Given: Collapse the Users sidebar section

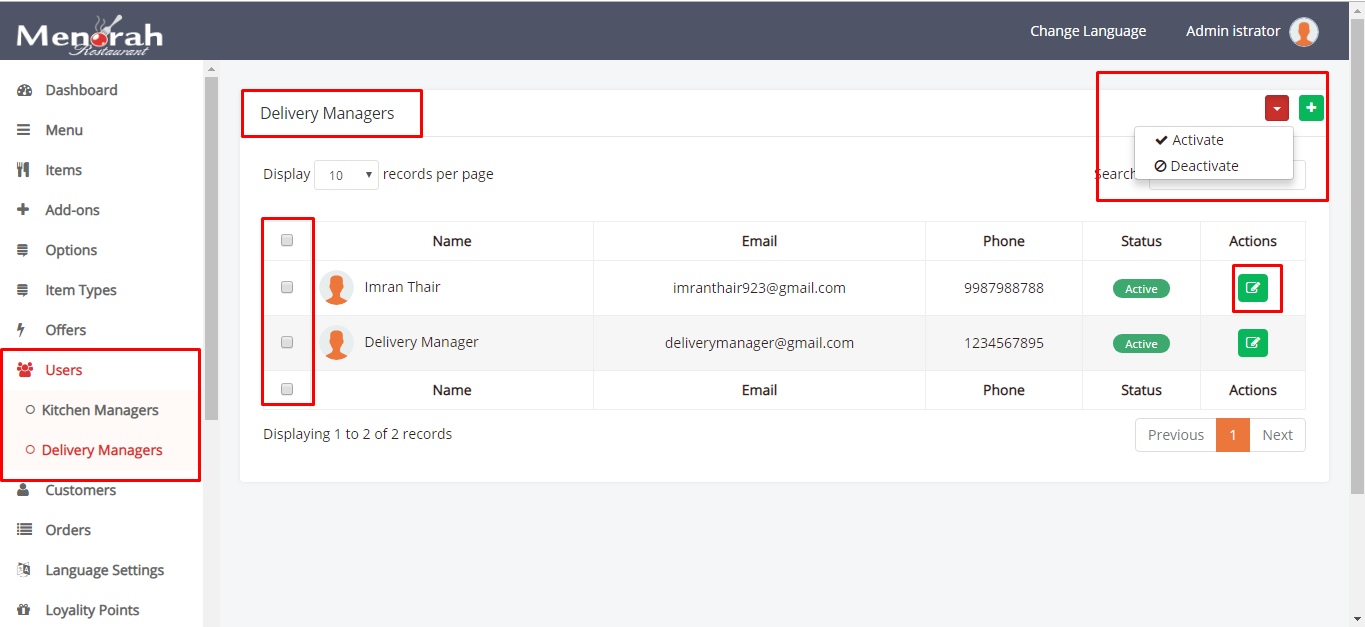Looking at the screenshot, I should [x=63, y=370].
